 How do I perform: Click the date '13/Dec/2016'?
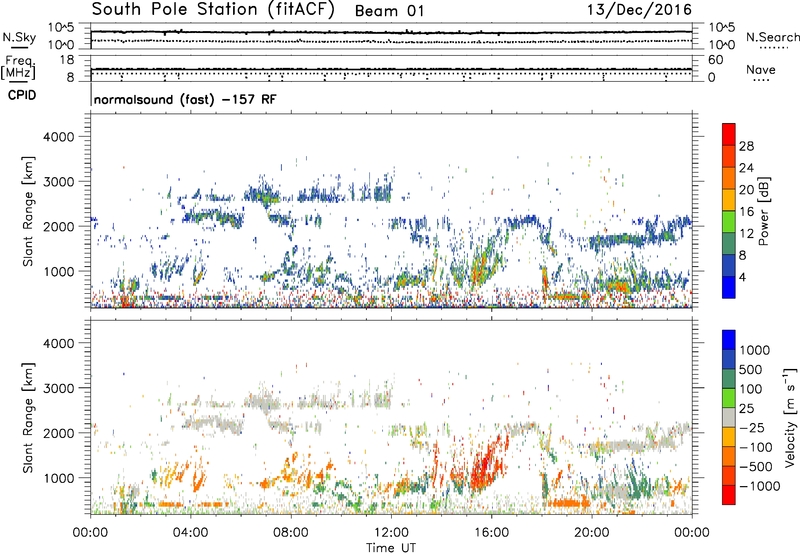point(639,10)
